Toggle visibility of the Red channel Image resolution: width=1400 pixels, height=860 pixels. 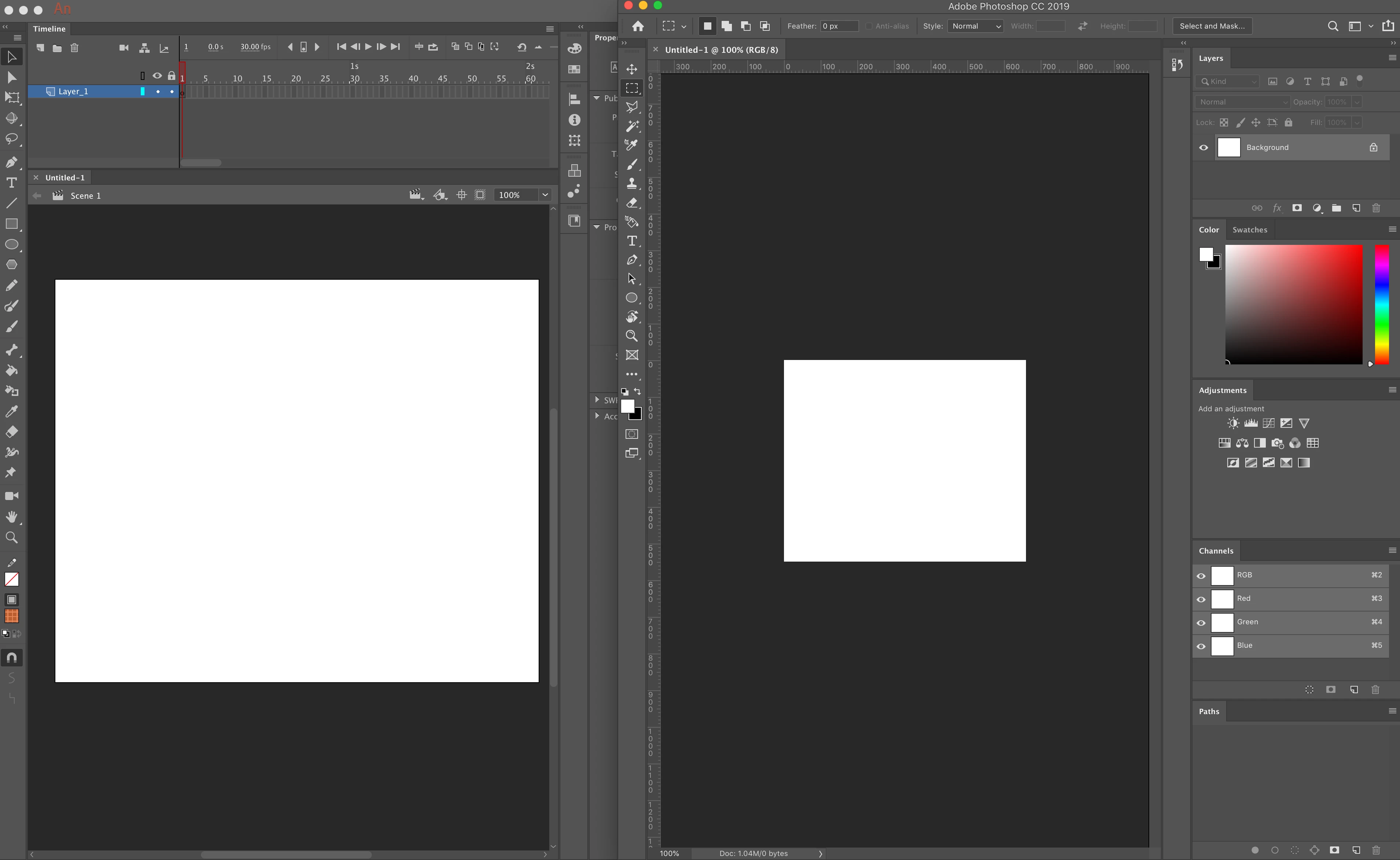(x=1201, y=599)
